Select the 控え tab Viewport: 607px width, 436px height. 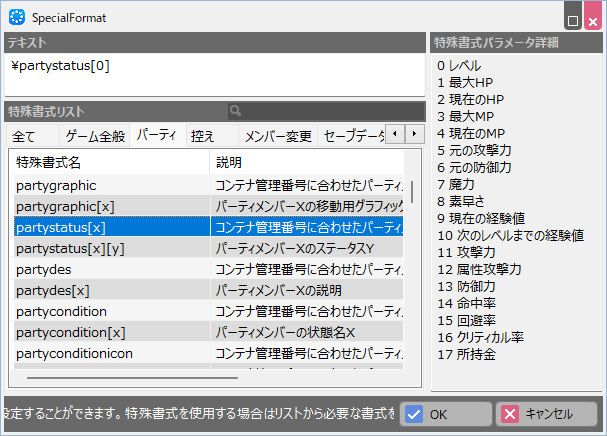pyautogui.click(x=203, y=135)
